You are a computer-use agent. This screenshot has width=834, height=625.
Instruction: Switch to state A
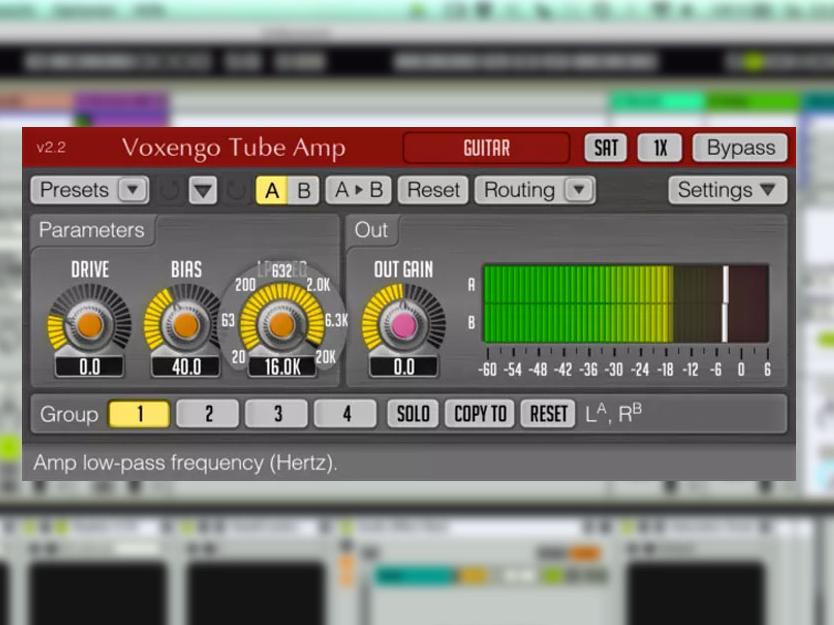coord(272,190)
